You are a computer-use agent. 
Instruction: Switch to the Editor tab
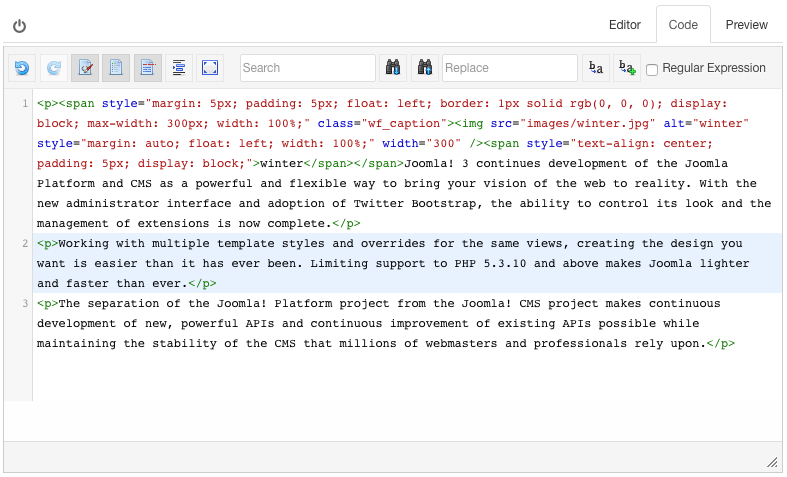pos(625,25)
